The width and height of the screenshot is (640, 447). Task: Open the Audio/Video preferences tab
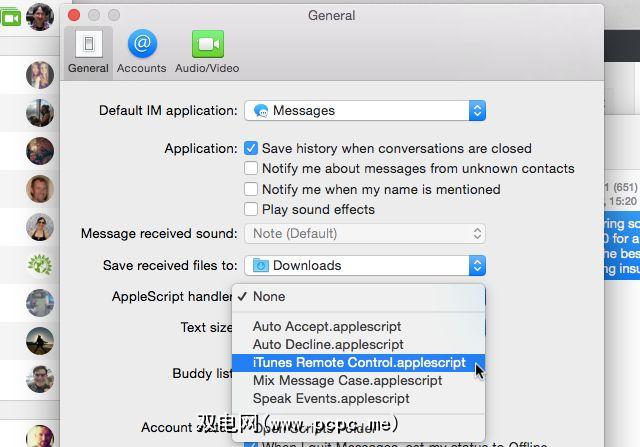click(207, 53)
